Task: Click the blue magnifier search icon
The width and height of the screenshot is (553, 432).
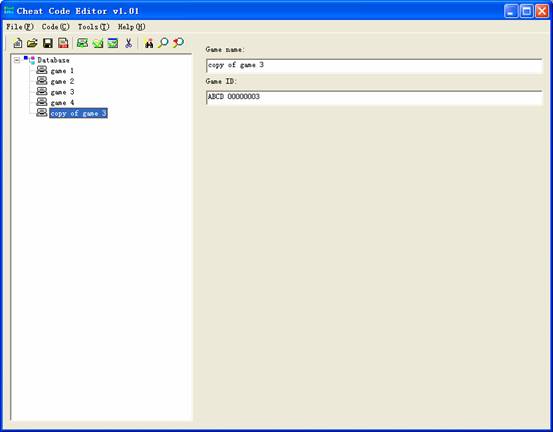Action: point(163,43)
